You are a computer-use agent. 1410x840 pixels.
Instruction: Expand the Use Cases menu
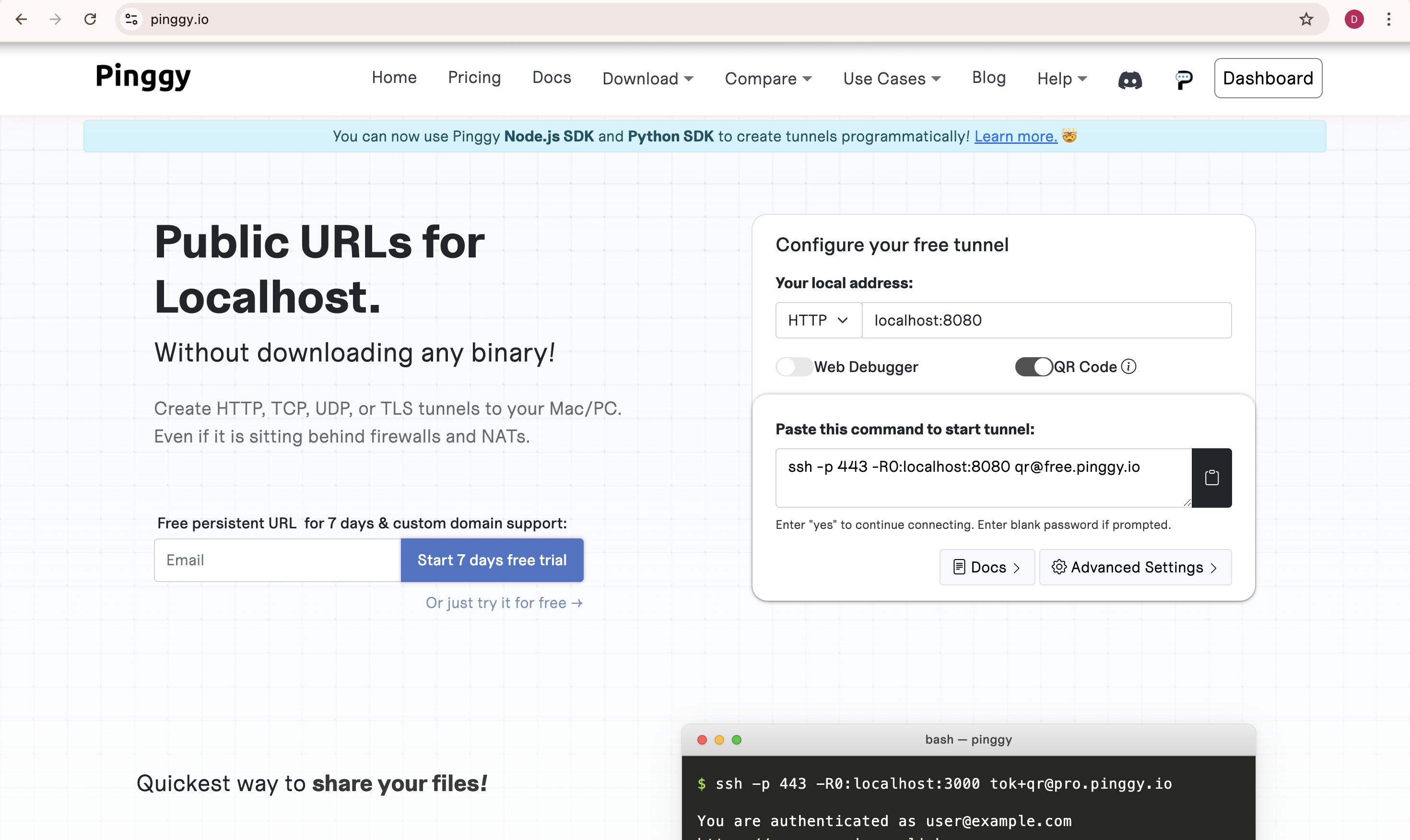892,78
